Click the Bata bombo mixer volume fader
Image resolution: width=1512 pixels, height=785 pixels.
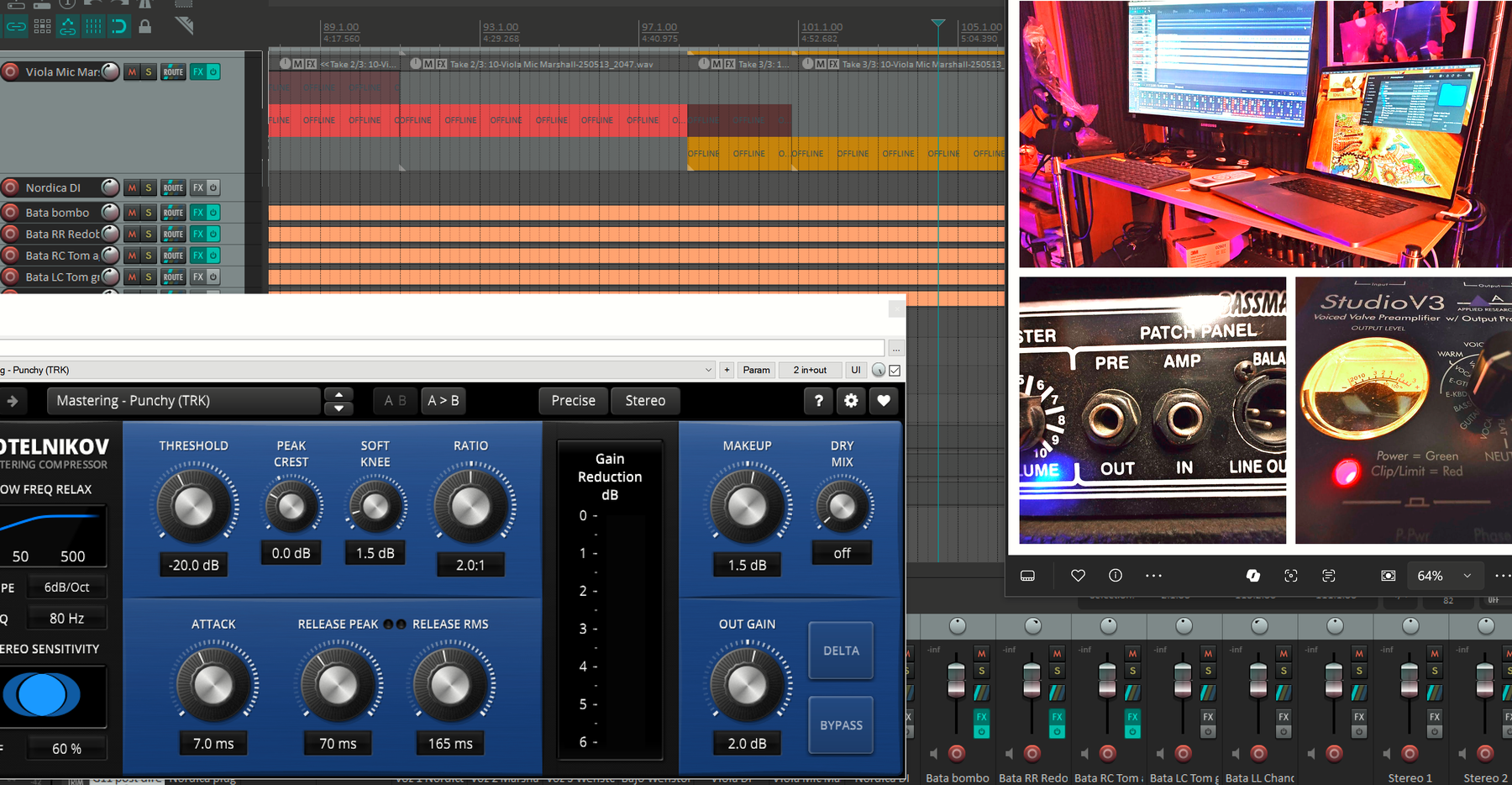(x=956, y=681)
